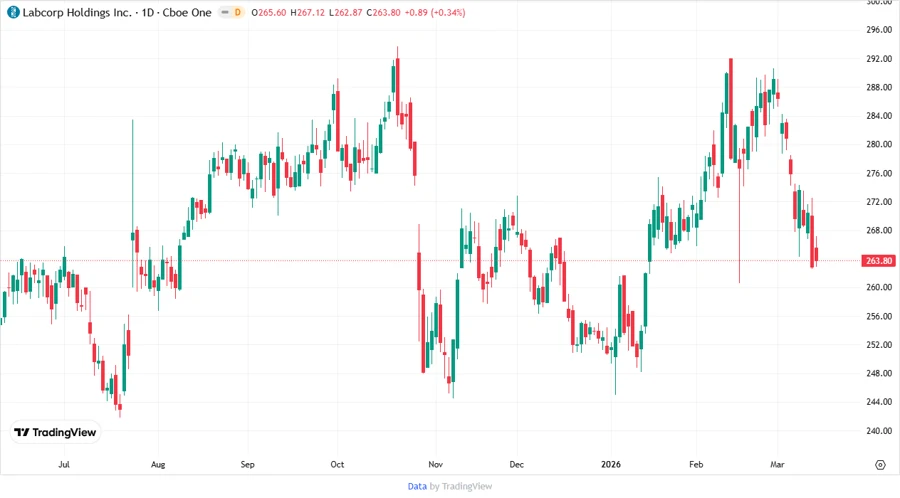
Task: Click the Dec time axis label
Action: coord(517,464)
